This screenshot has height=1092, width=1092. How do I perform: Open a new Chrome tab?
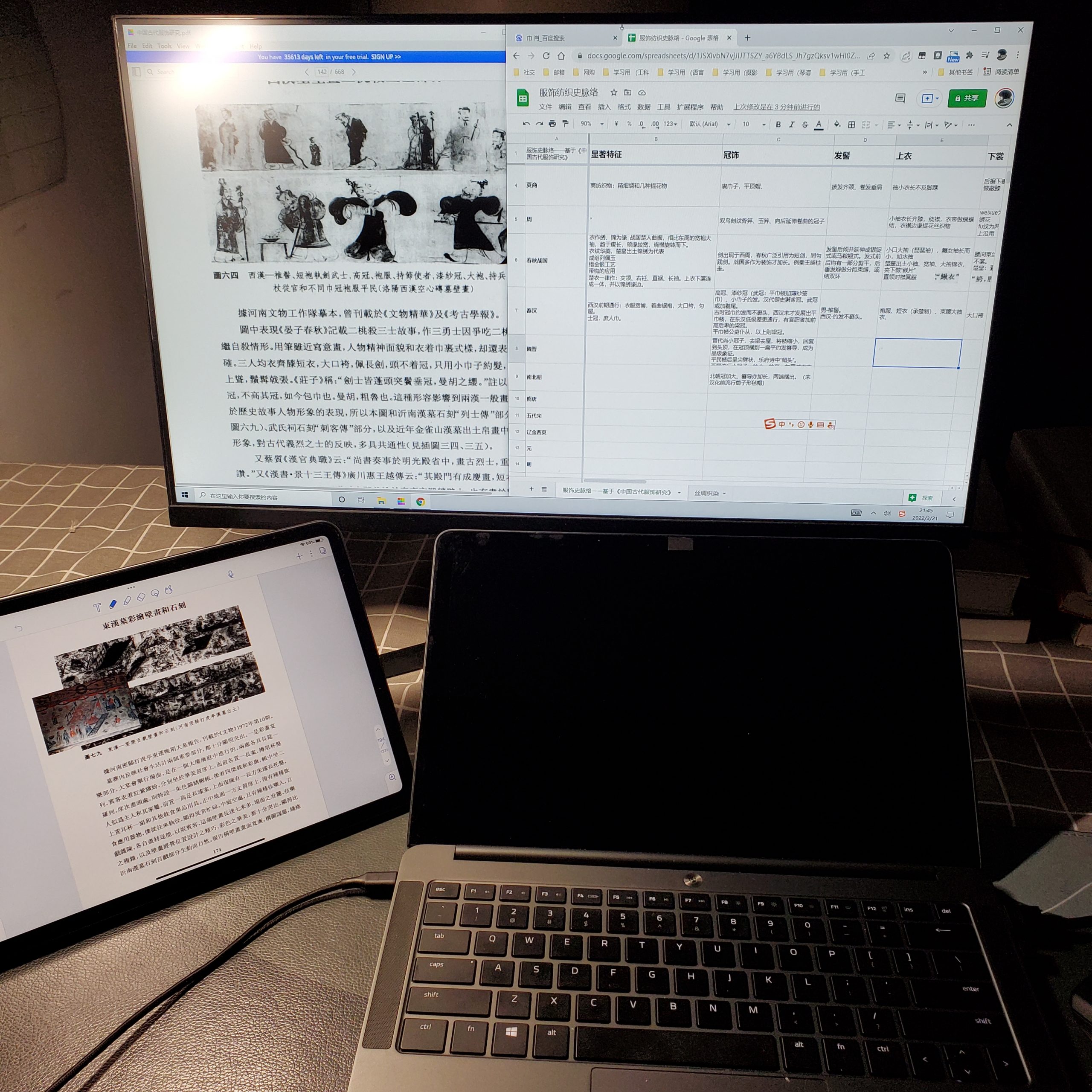747,38
